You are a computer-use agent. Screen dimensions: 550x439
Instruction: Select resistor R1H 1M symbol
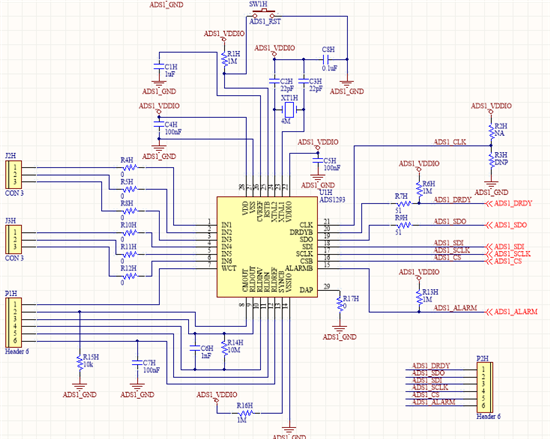pos(224,59)
